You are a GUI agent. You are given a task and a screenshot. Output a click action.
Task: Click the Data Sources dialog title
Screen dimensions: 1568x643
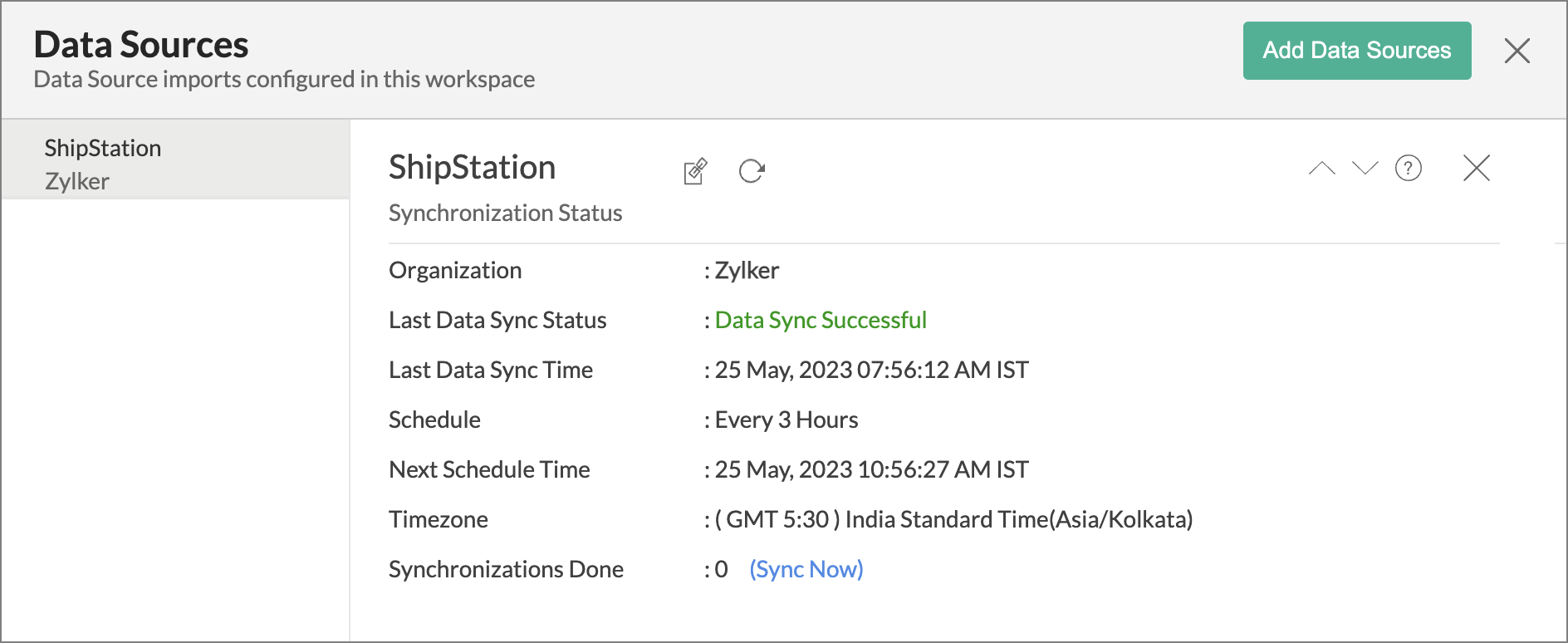tap(141, 45)
